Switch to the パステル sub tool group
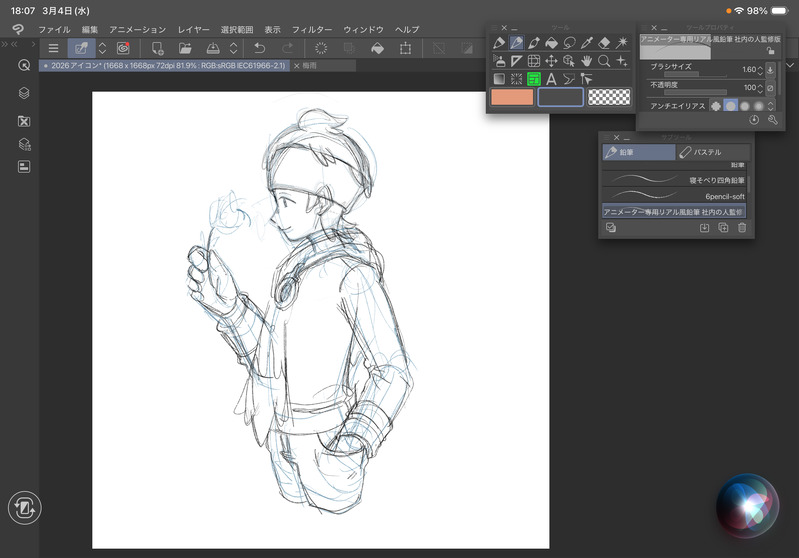 click(708, 152)
